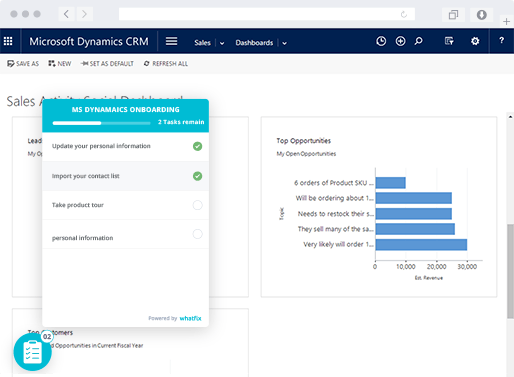514x377 pixels.
Task: Click the quick create plus icon
Action: 400,41
